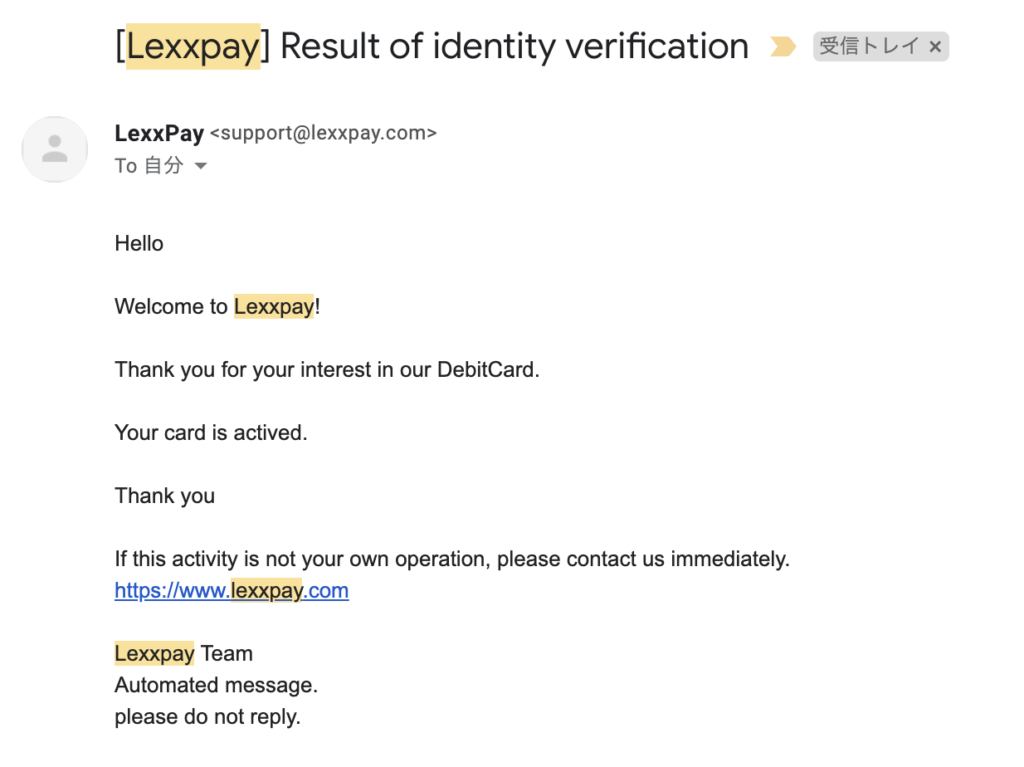Click the Automated message line

216,685
